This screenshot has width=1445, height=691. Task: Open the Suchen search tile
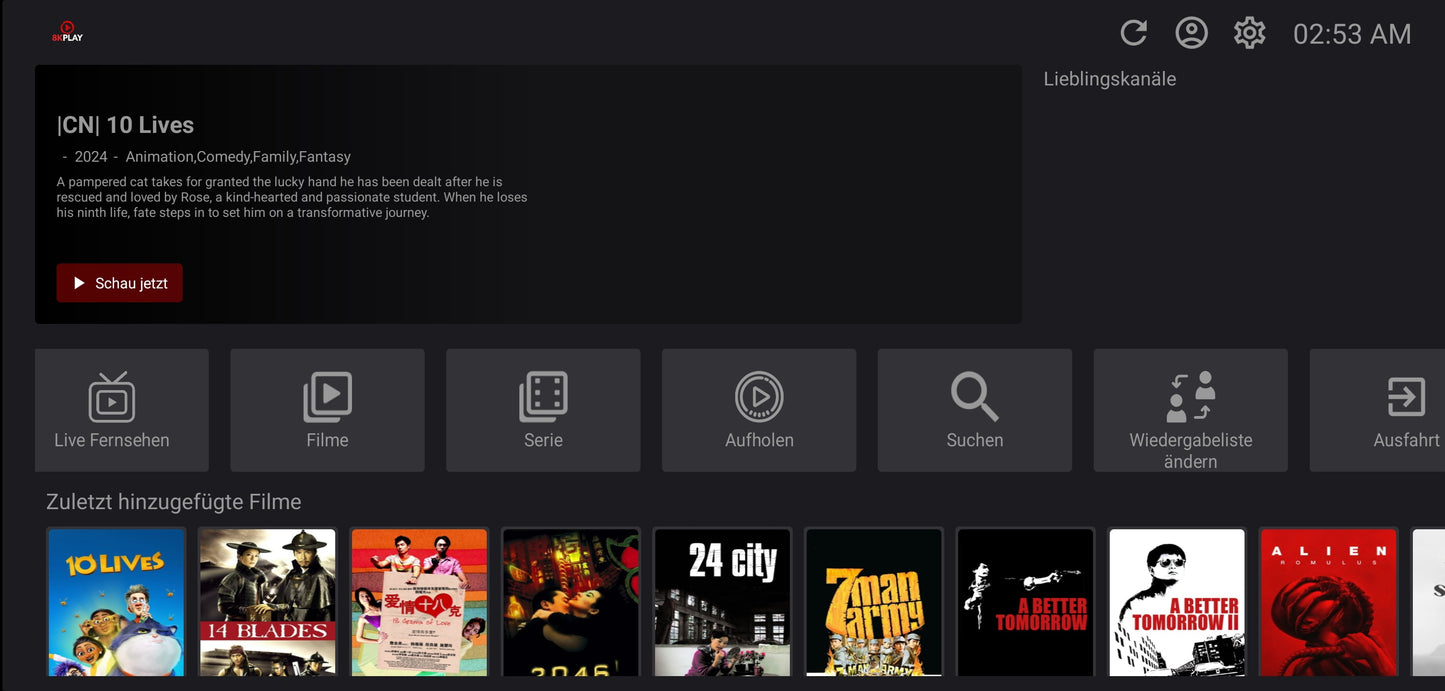tap(975, 410)
